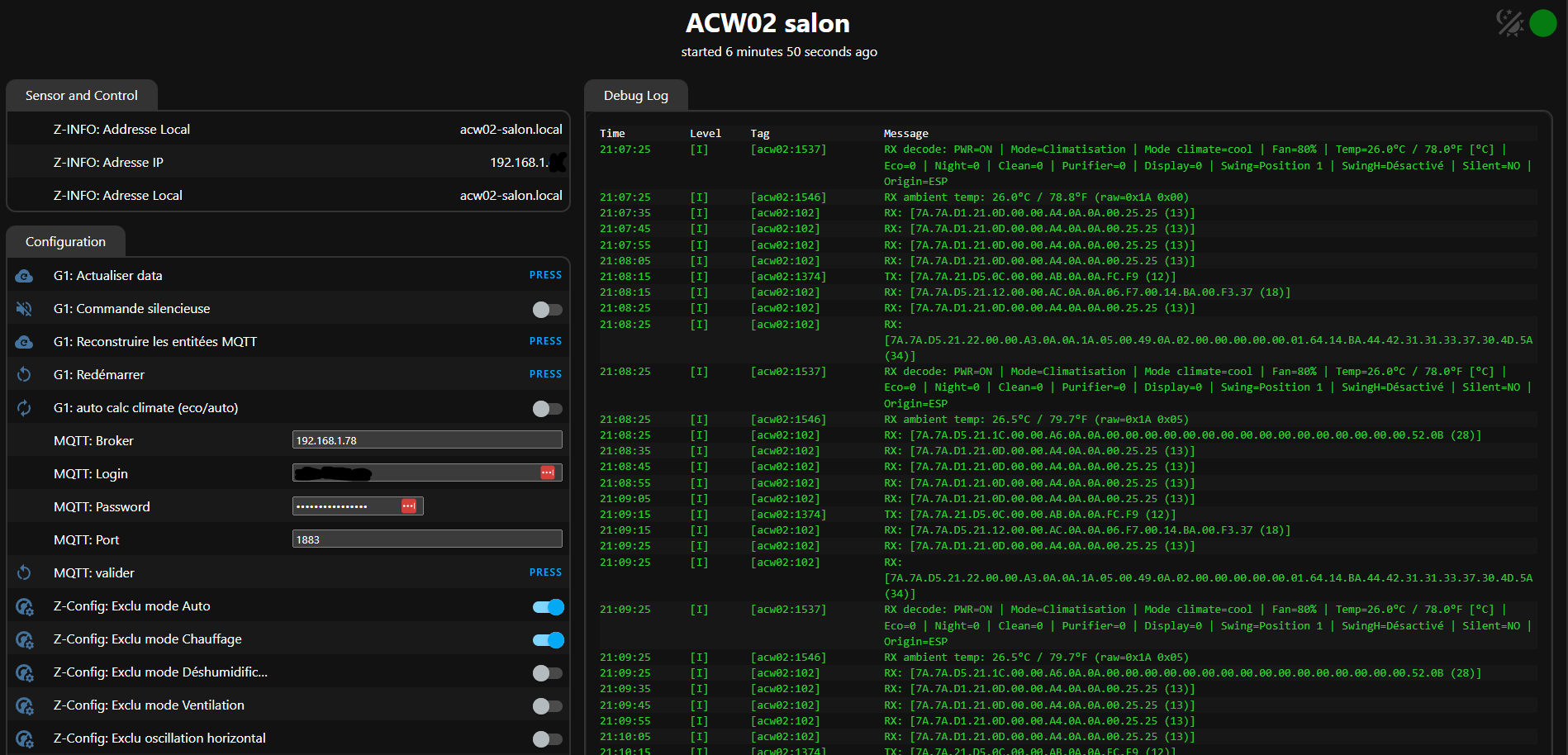Click the restart icon next to MQTT: valider
The image size is (1568, 755).
[24, 573]
